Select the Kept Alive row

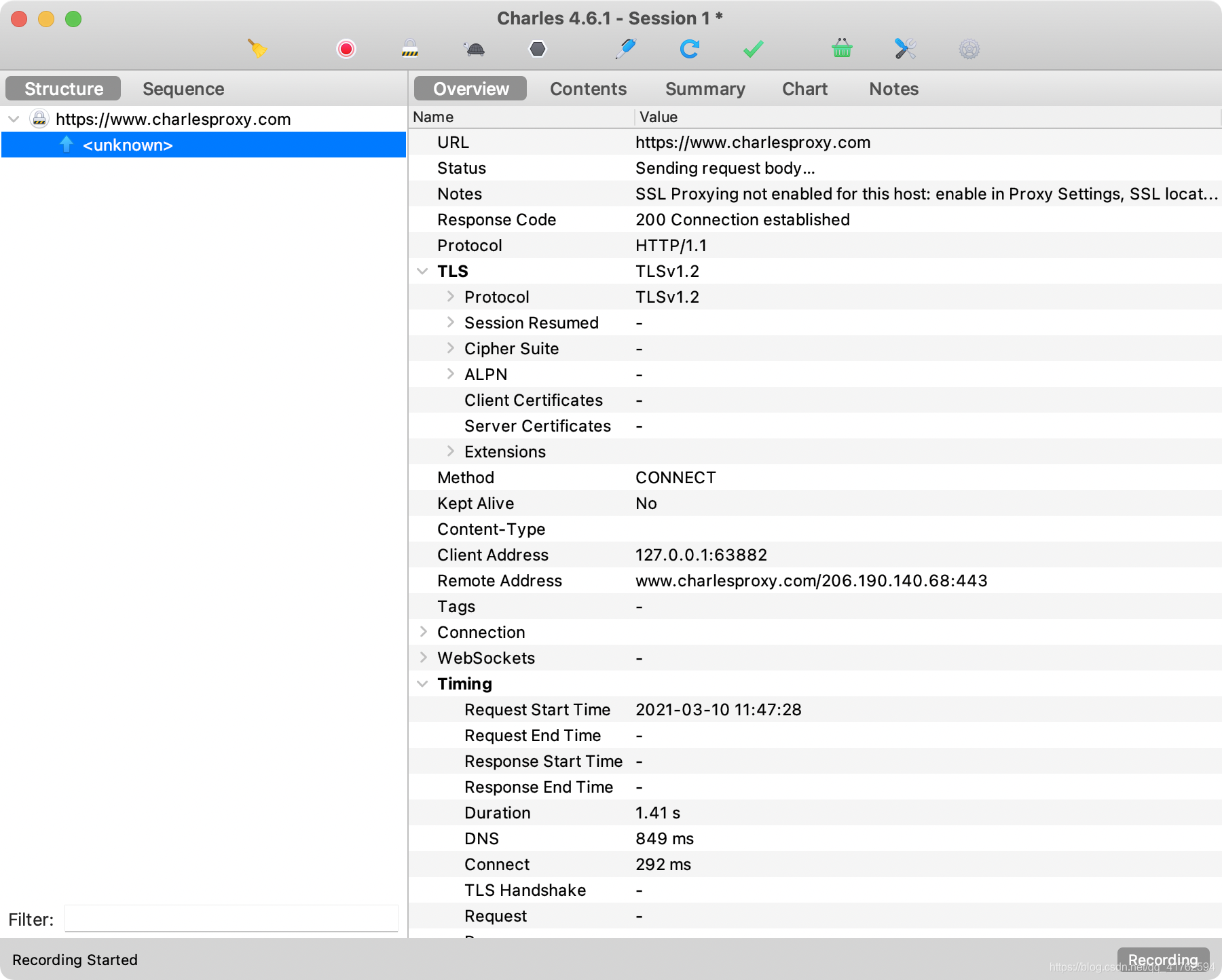click(x=815, y=504)
